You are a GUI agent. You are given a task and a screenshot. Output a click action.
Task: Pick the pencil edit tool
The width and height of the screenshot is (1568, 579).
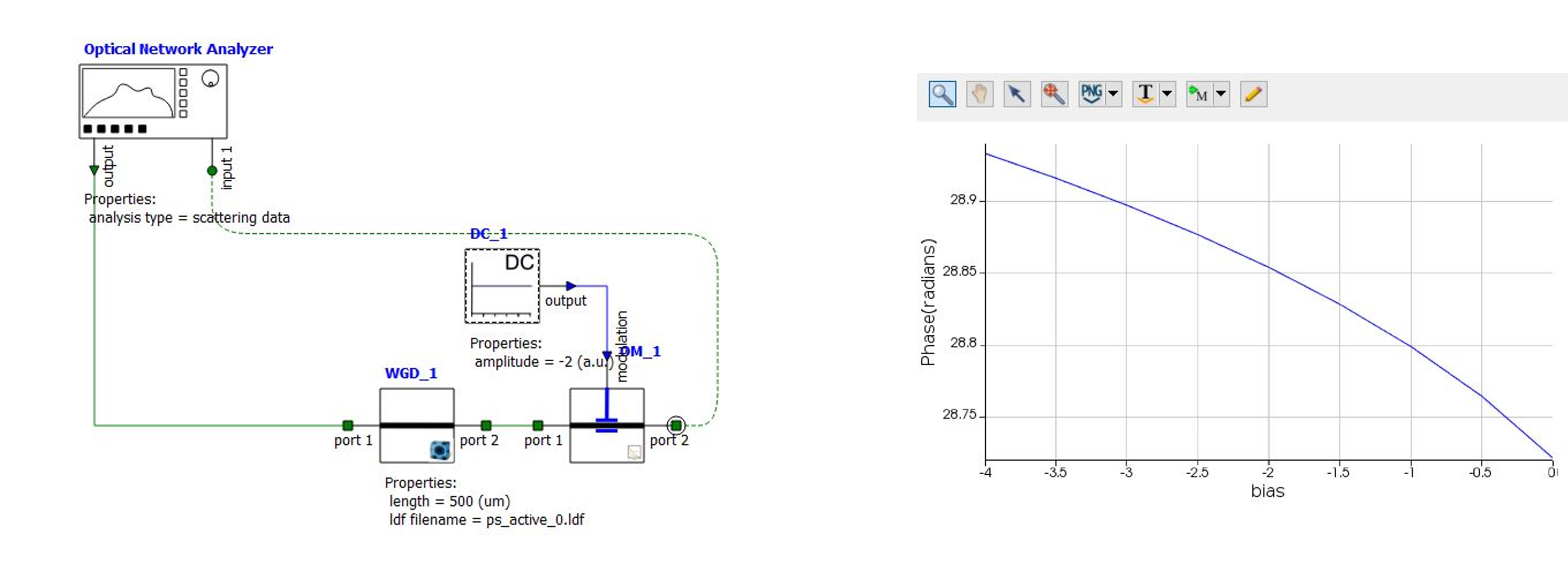pyautogui.click(x=1253, y=94)
